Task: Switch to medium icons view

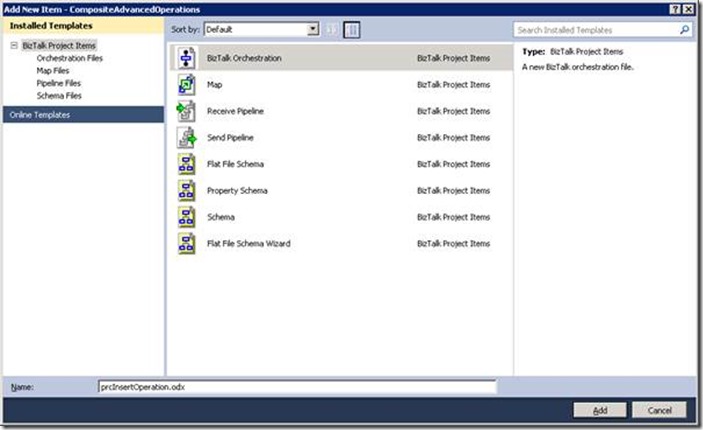Action: coord(352,30)
